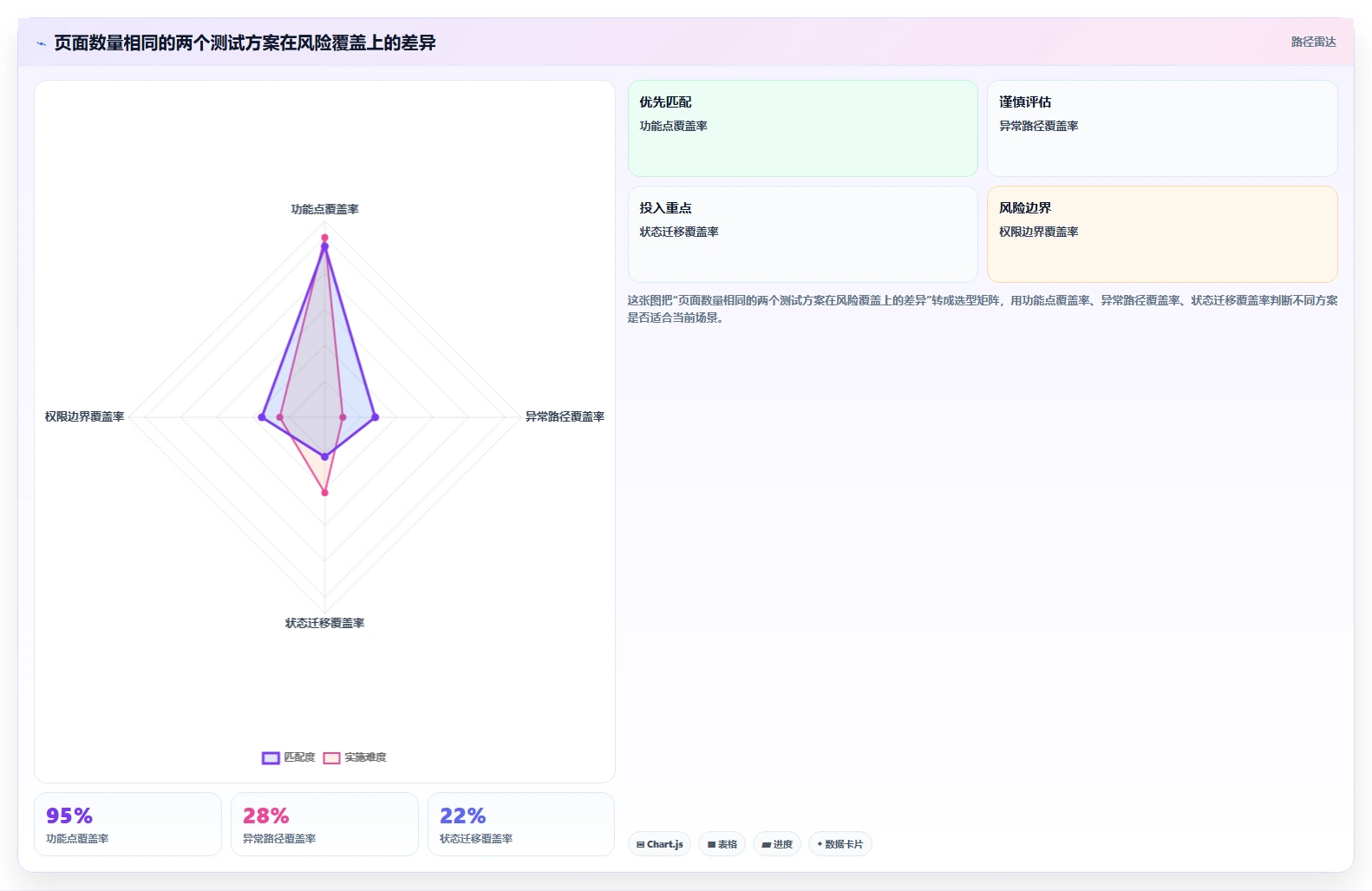Click the 表格 tag chip
1372x891 pixels.
(x=722, y=844)
